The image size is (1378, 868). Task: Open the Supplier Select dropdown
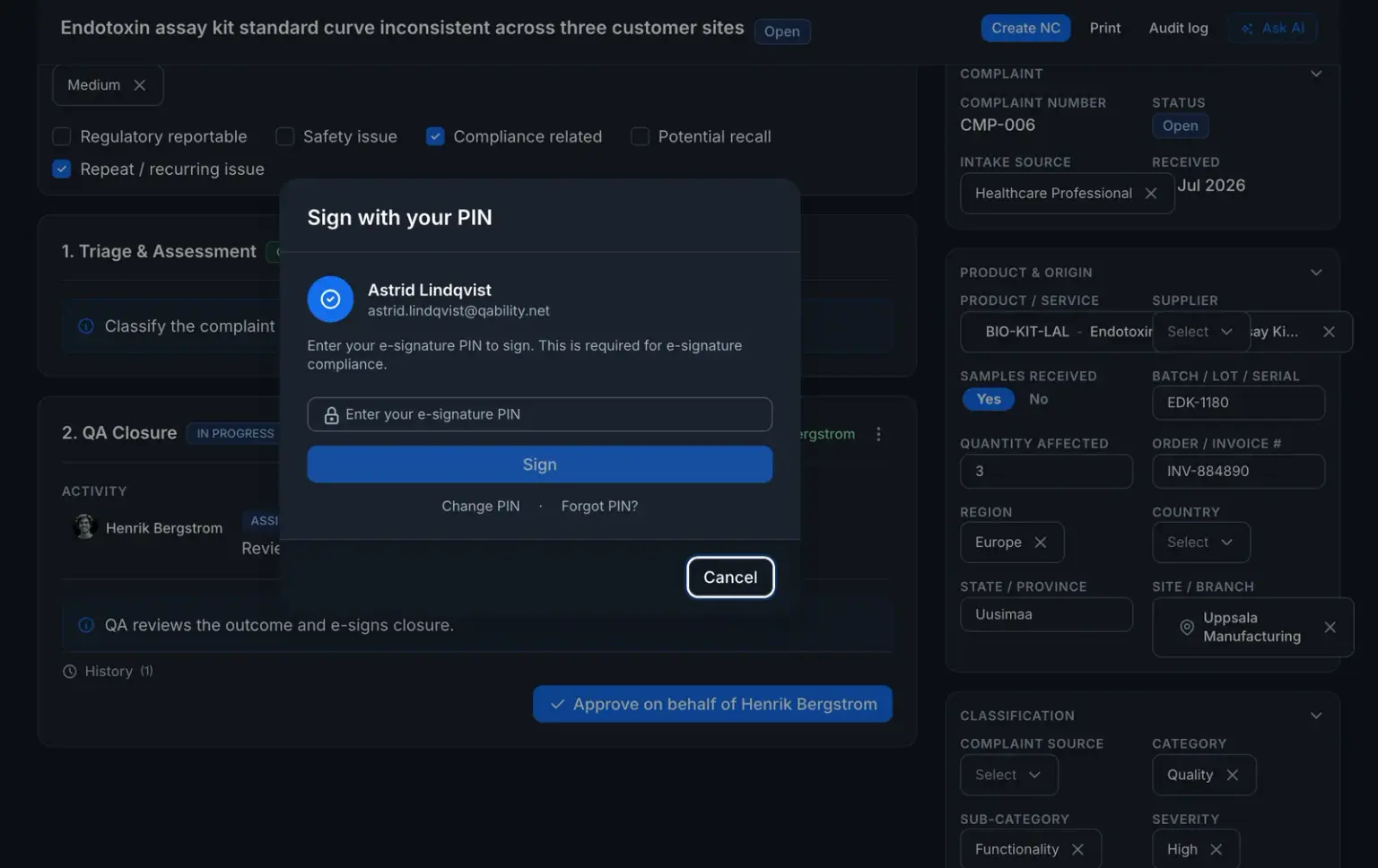click(1200, 332)
